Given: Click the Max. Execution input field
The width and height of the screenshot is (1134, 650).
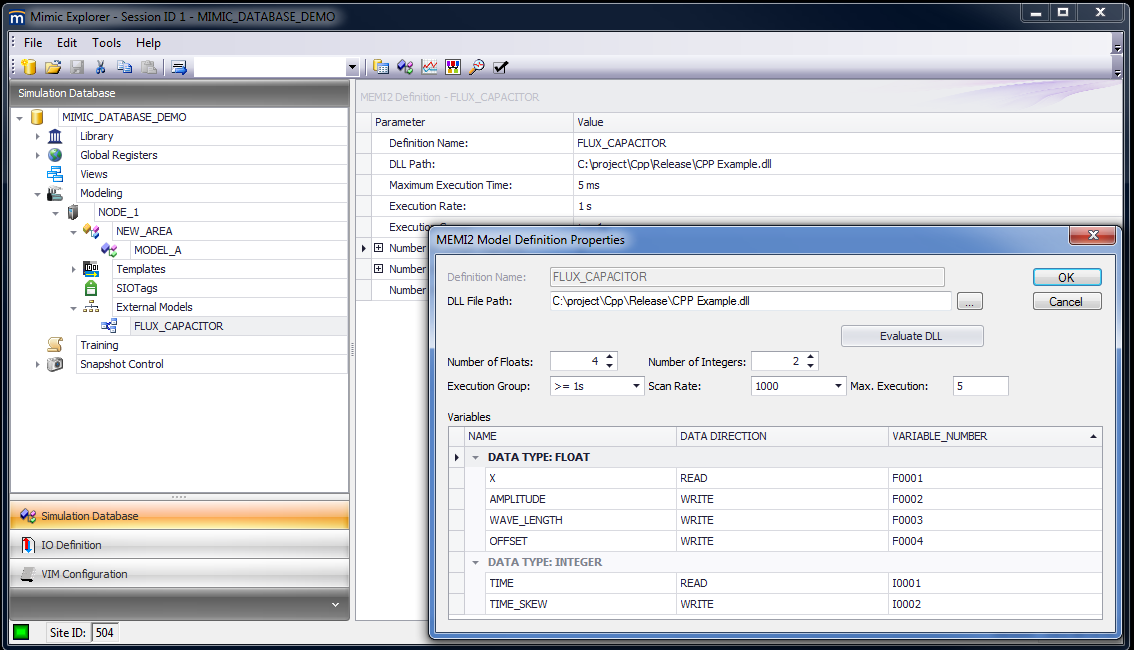Looking at the screenshot, I should (x=979, y=386).
